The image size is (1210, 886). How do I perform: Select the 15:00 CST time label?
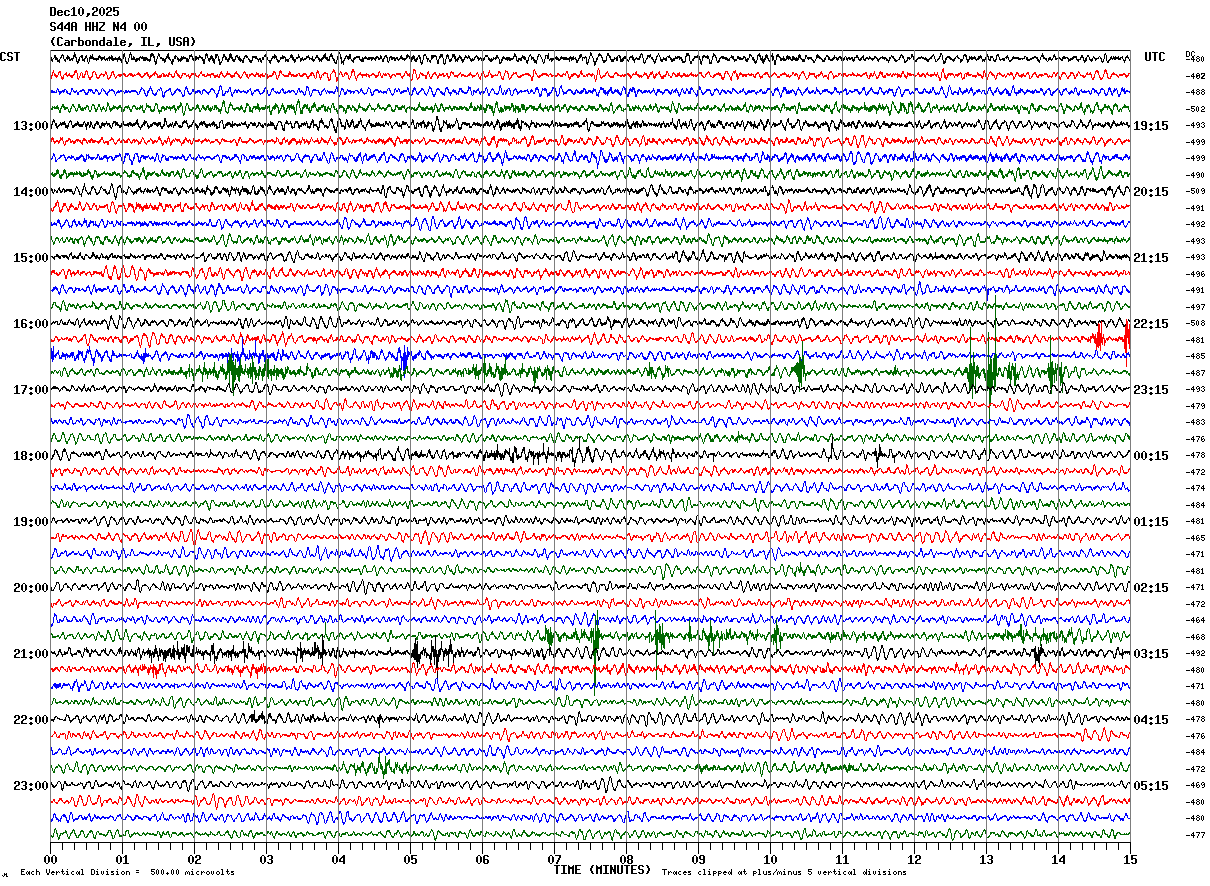click(31, 257)
